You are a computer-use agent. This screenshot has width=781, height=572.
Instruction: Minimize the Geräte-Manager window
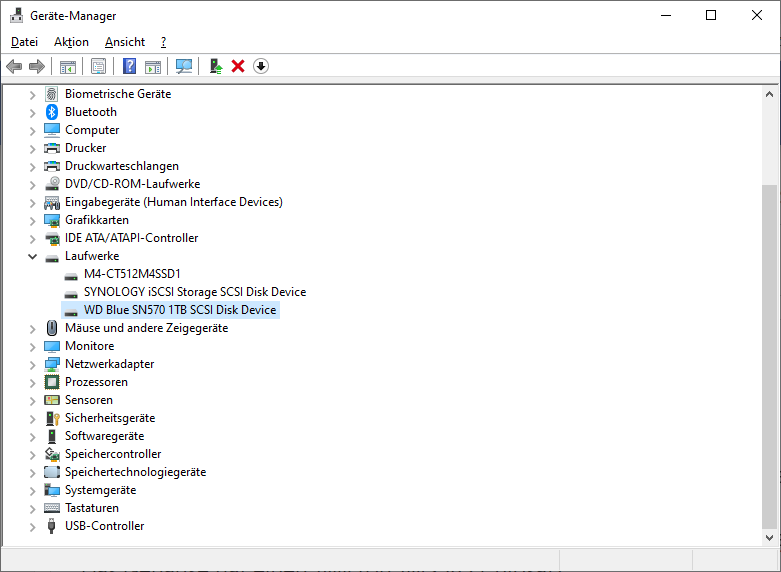[666, 15]
